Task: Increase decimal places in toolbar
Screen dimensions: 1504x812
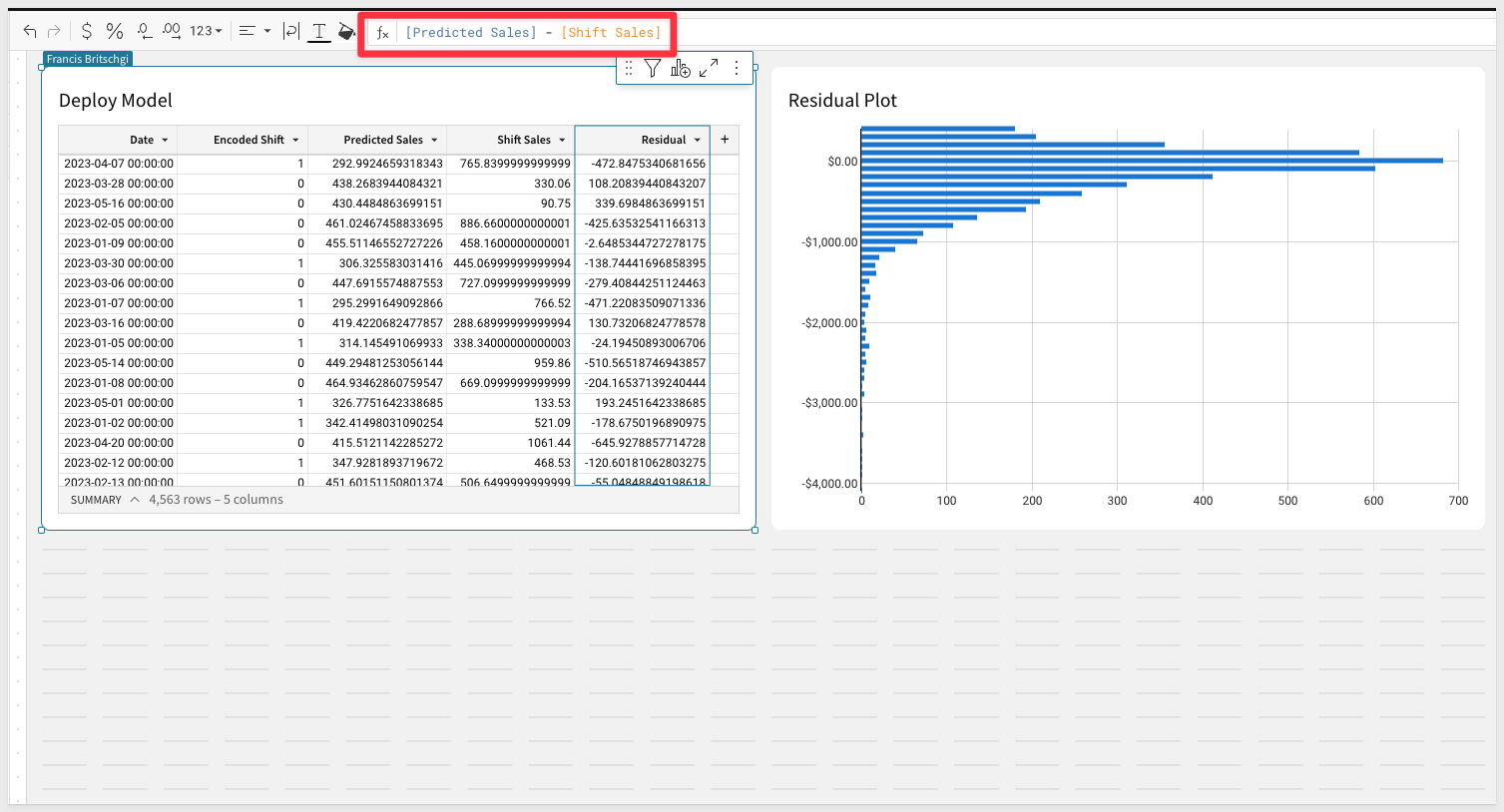Action: 172,32
